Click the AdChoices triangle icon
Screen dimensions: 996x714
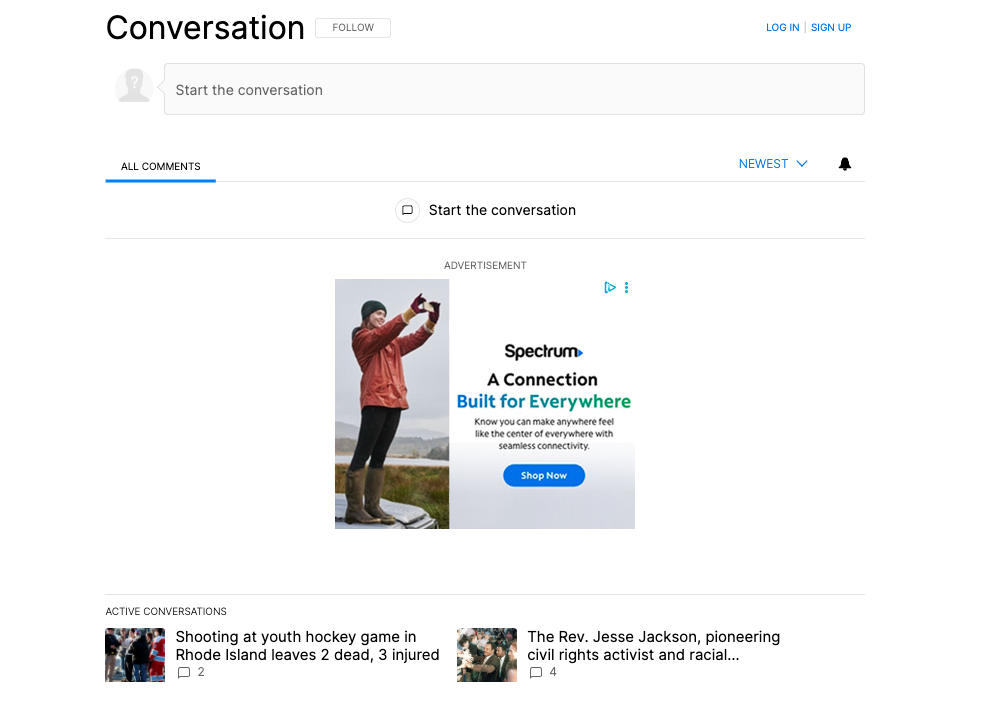[x=609, y=288]
